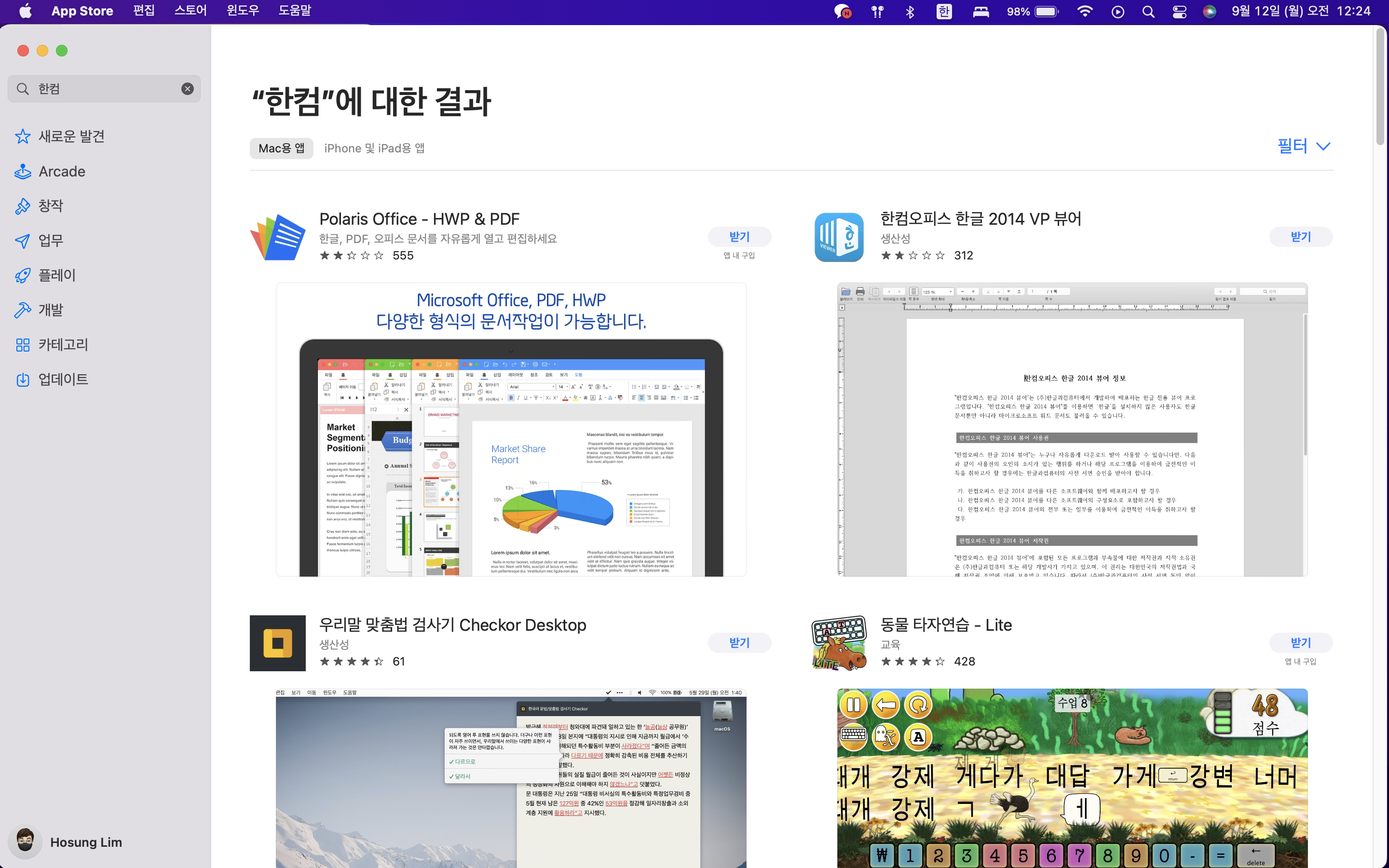Image resolution: width=1389 pixels, height=868 pixels.
Task: Click the Now Playing icon in menu bar
Action: point(1117,12)
